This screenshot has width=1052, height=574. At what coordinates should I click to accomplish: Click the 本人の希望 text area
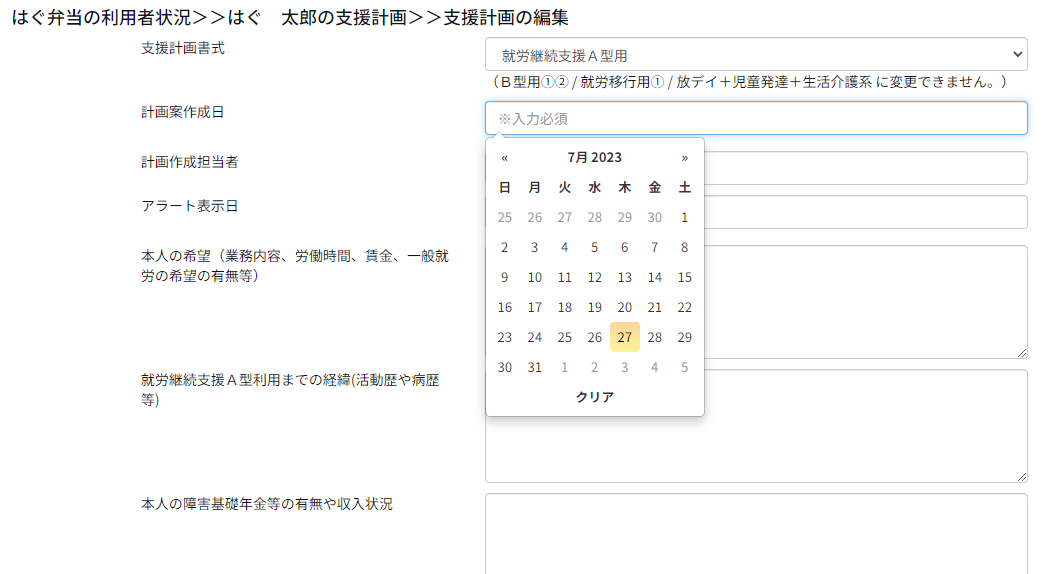point(865,302)
